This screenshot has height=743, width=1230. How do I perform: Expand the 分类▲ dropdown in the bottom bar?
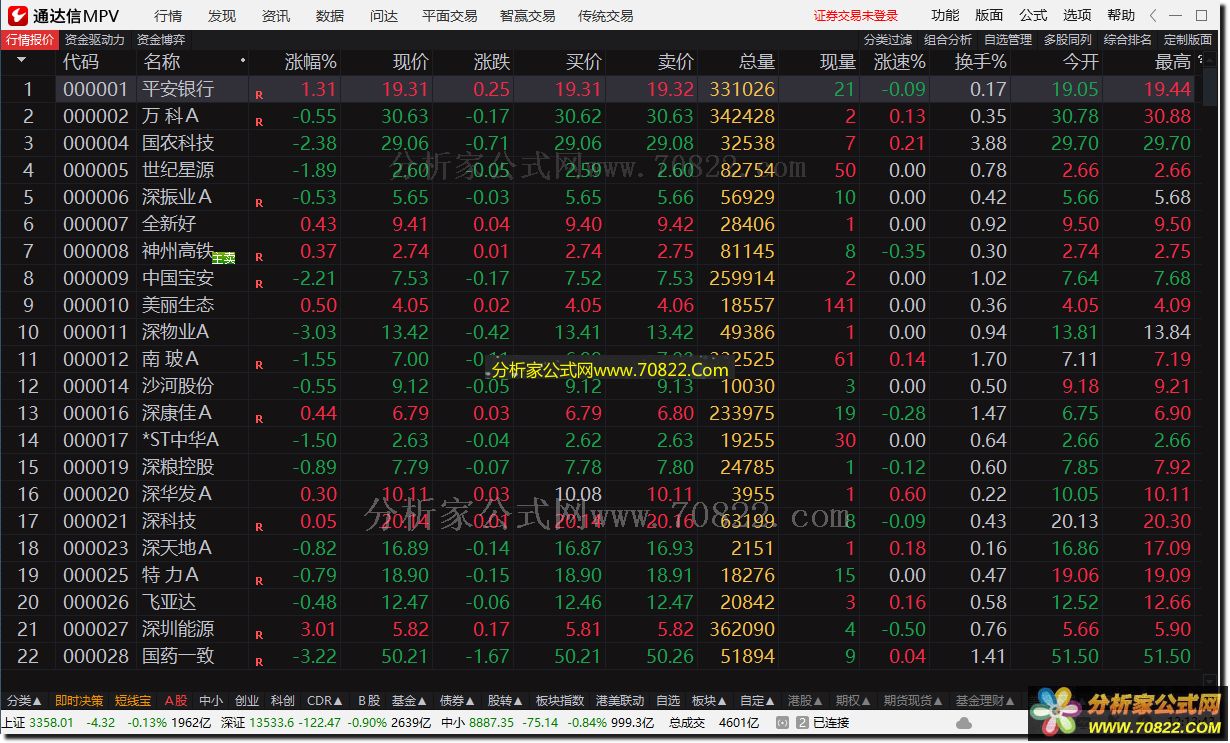point(23,701)
